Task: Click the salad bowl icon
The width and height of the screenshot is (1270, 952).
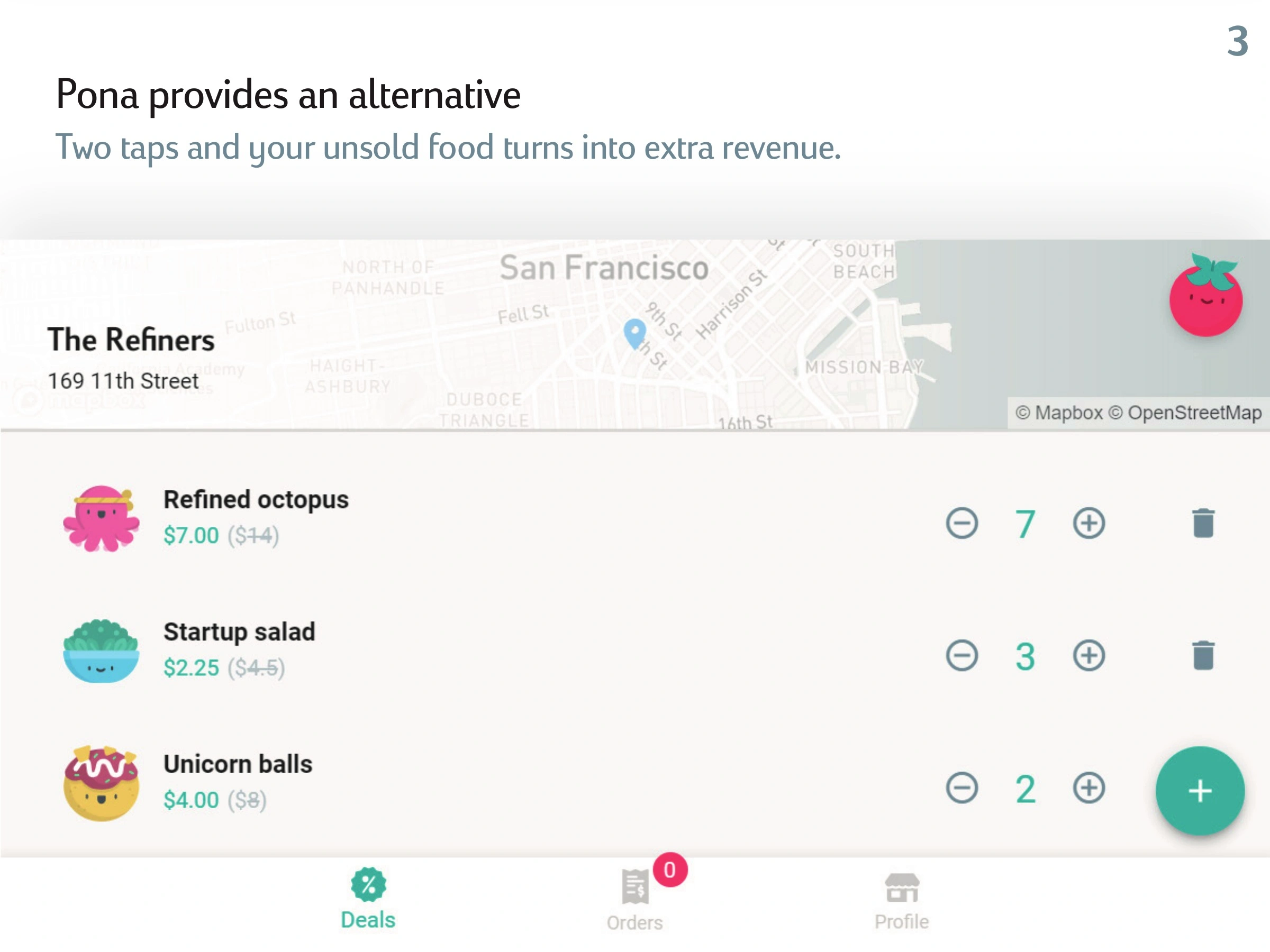Action: click(101, 651)
